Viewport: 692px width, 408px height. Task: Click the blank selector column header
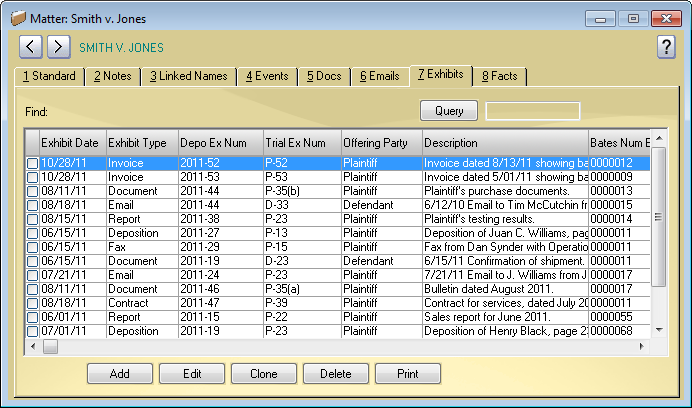pyautogui.click(x=32, y=143)
